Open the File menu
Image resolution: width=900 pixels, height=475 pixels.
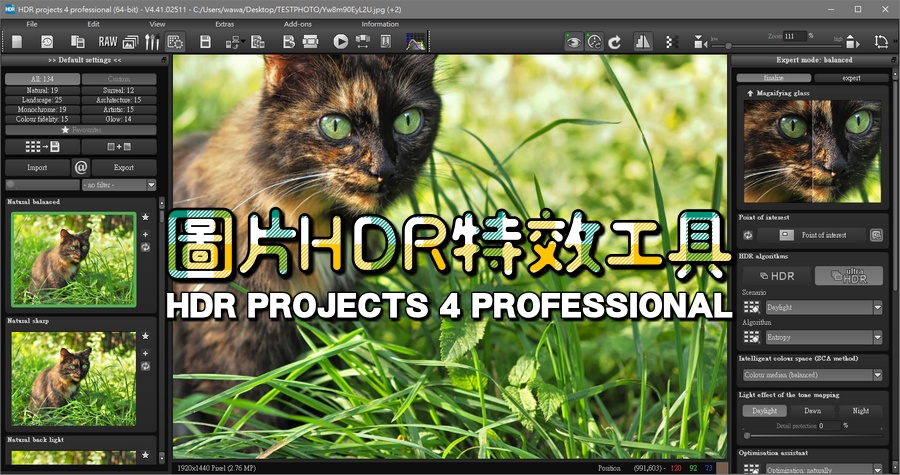pyautogui.click(x=32, y=24)
